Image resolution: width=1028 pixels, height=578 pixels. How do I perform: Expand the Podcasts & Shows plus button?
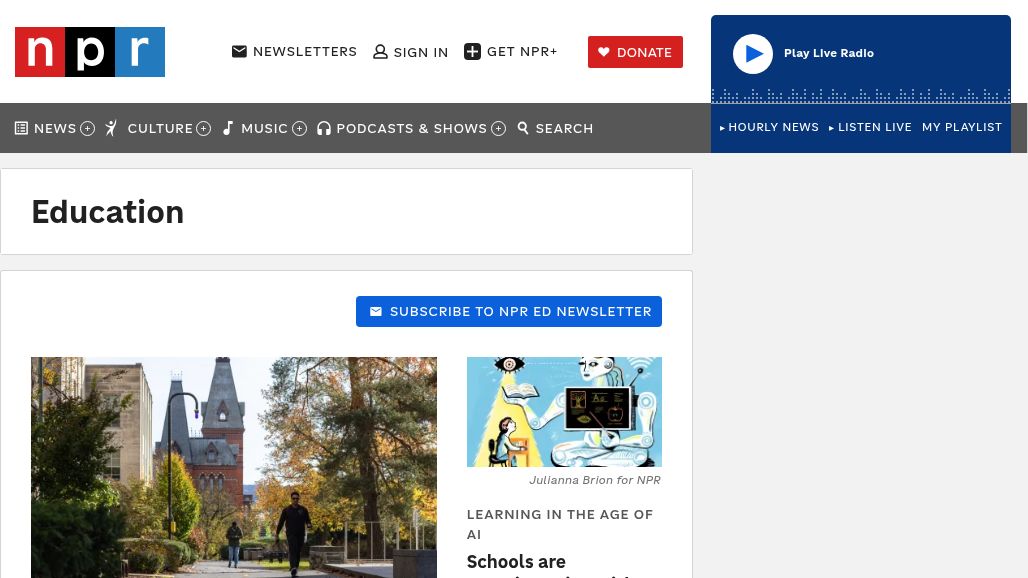tap(499, 128)
